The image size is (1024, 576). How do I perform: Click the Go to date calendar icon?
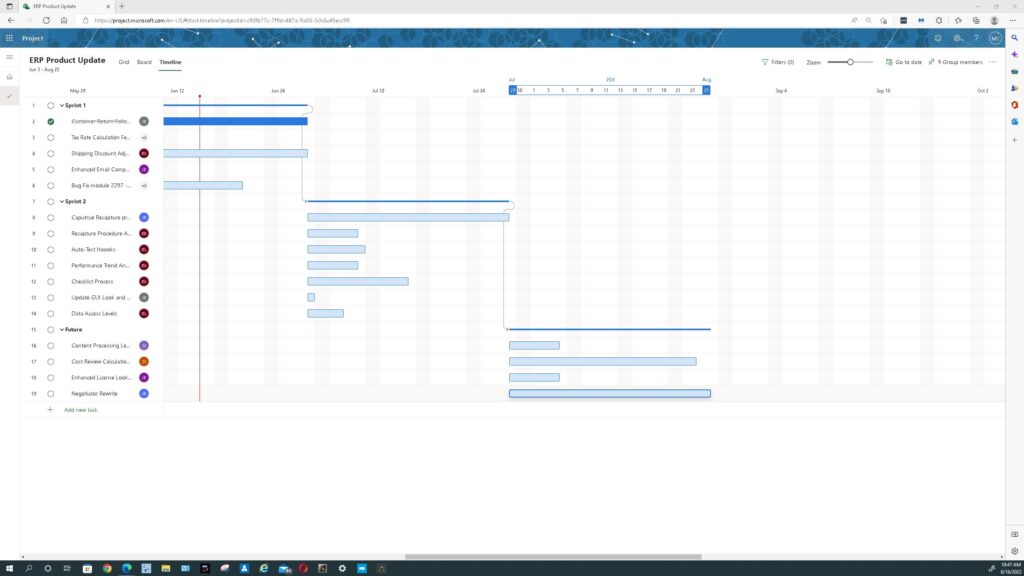[889, 62]
